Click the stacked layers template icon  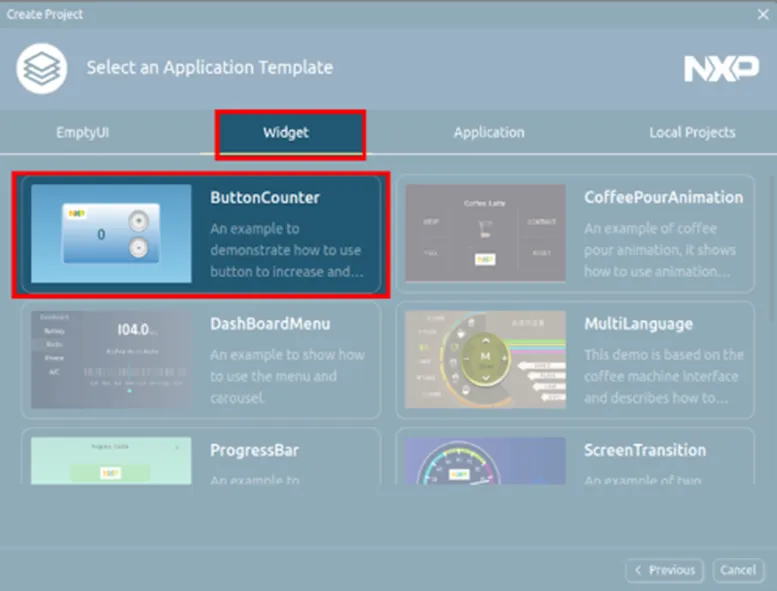(x=42, y=68)
